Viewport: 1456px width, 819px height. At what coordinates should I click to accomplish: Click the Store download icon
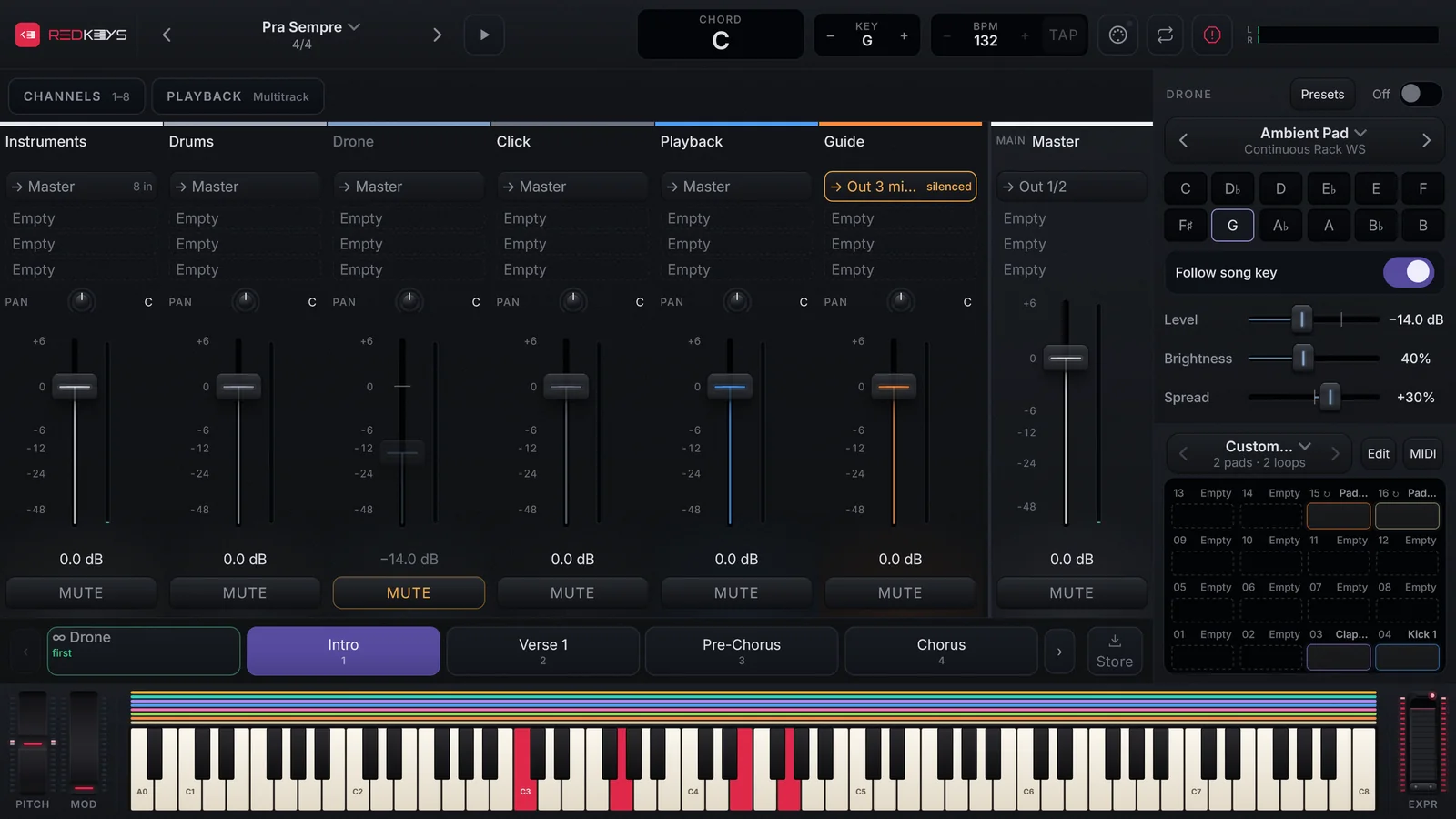point(1115,651)
